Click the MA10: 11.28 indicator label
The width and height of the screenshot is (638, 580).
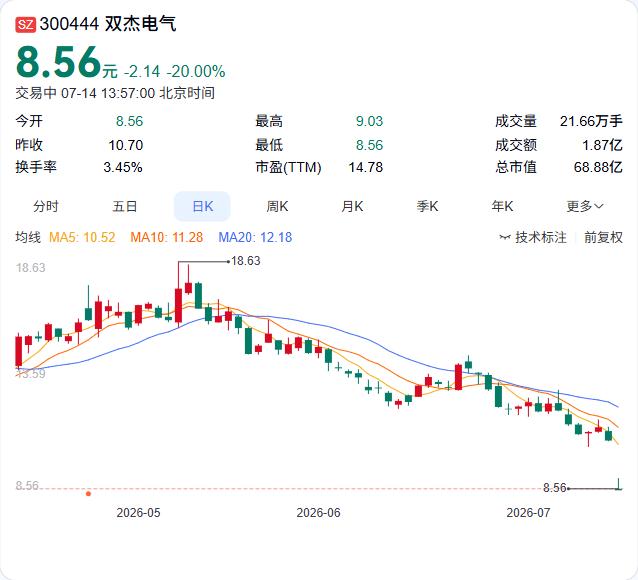point(166,237)
